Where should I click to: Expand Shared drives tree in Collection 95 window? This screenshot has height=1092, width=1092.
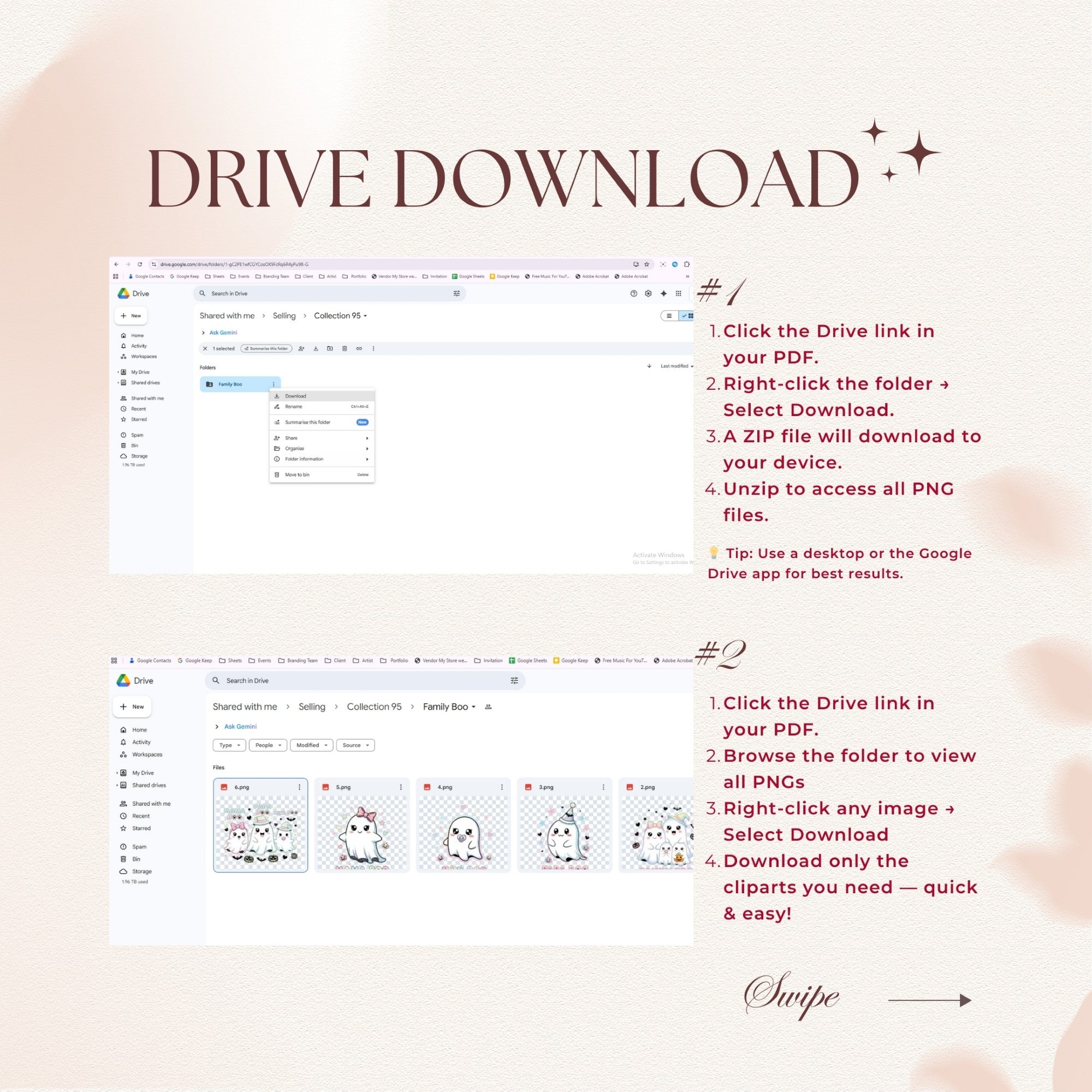(117, 383)
